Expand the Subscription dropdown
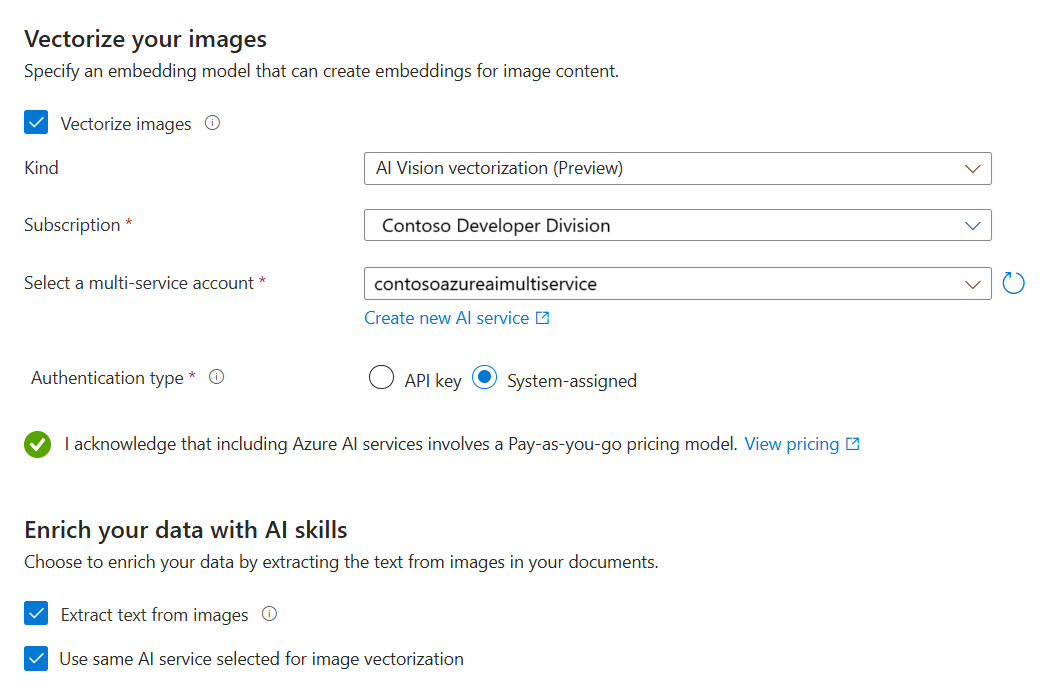Viewport: 1044px width, 691px height. tap(677, 225)
